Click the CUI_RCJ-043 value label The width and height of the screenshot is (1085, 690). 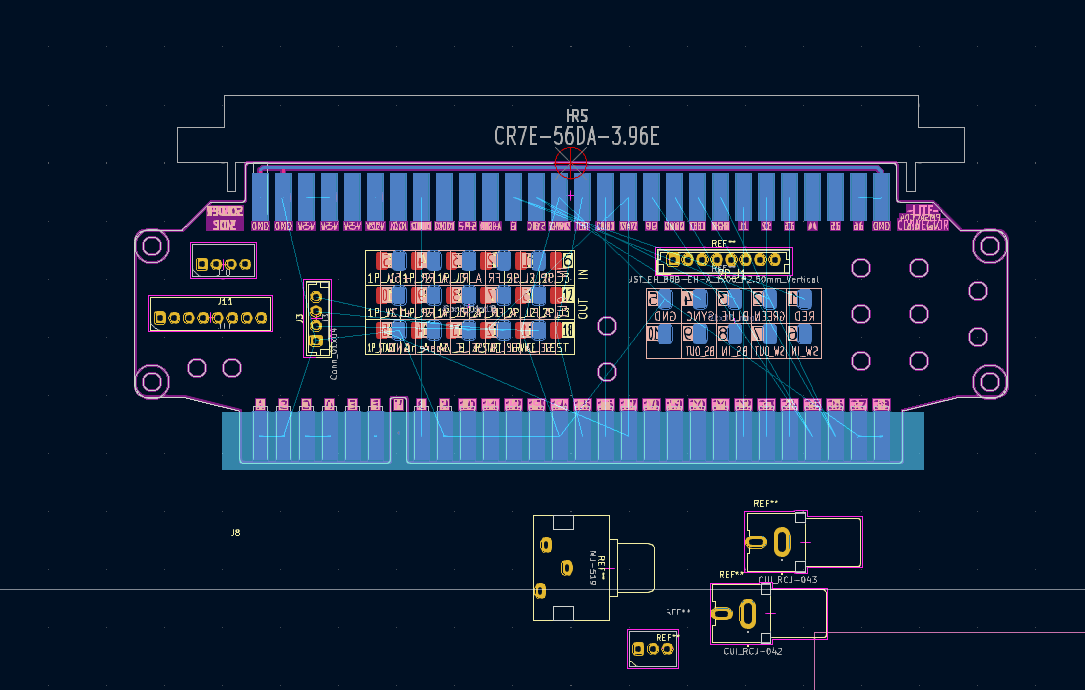[787, 580]
